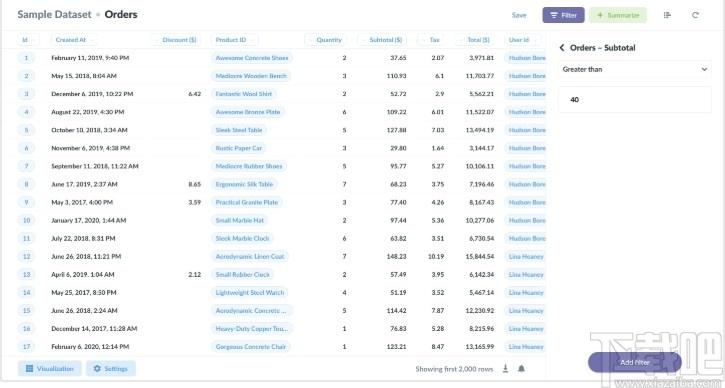The height and width of the screenshot is (388, 725).
Task: Download the full results icon
Action: [x=505, y=368]
